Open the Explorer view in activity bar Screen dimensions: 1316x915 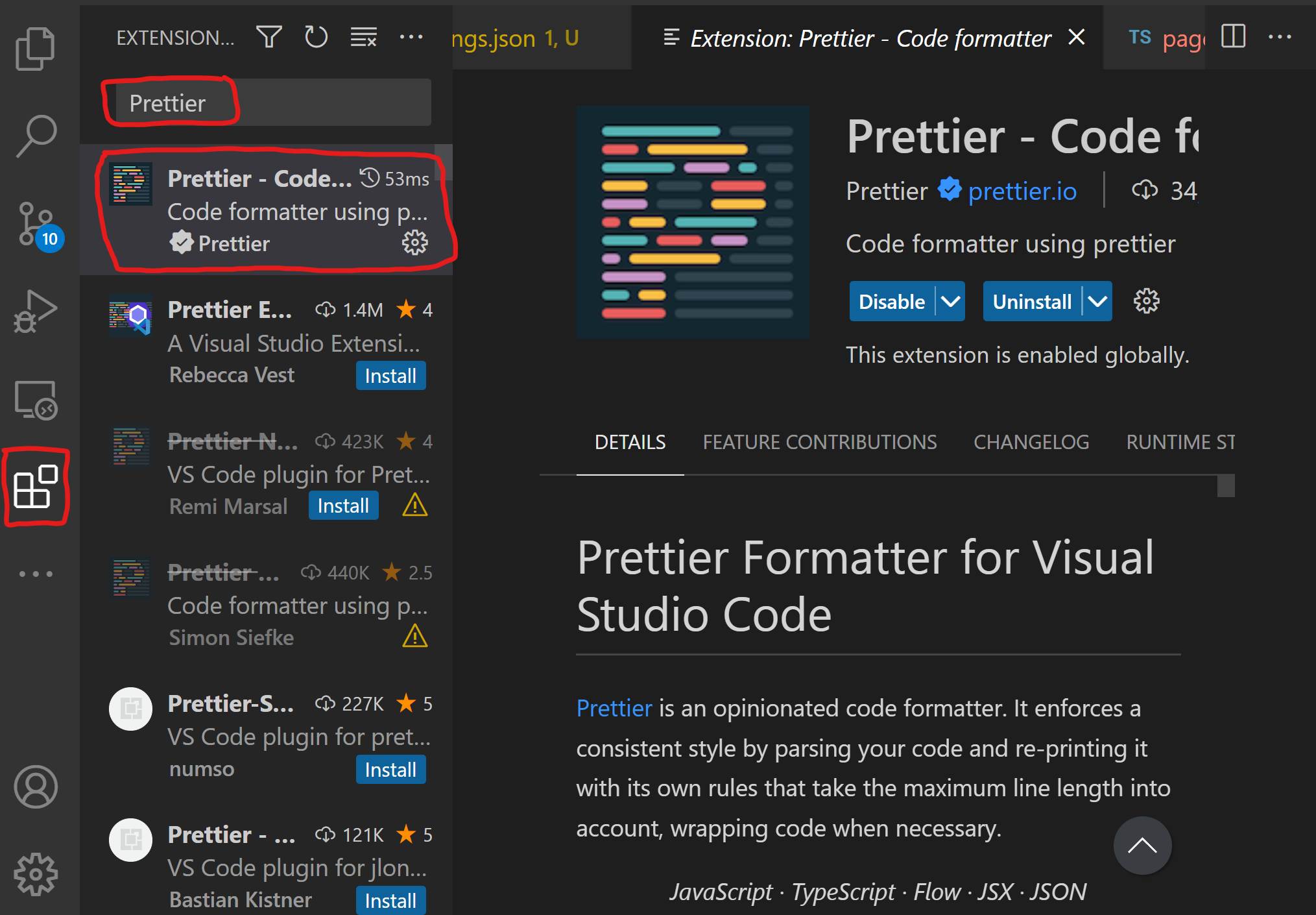(x=35, y=48)
